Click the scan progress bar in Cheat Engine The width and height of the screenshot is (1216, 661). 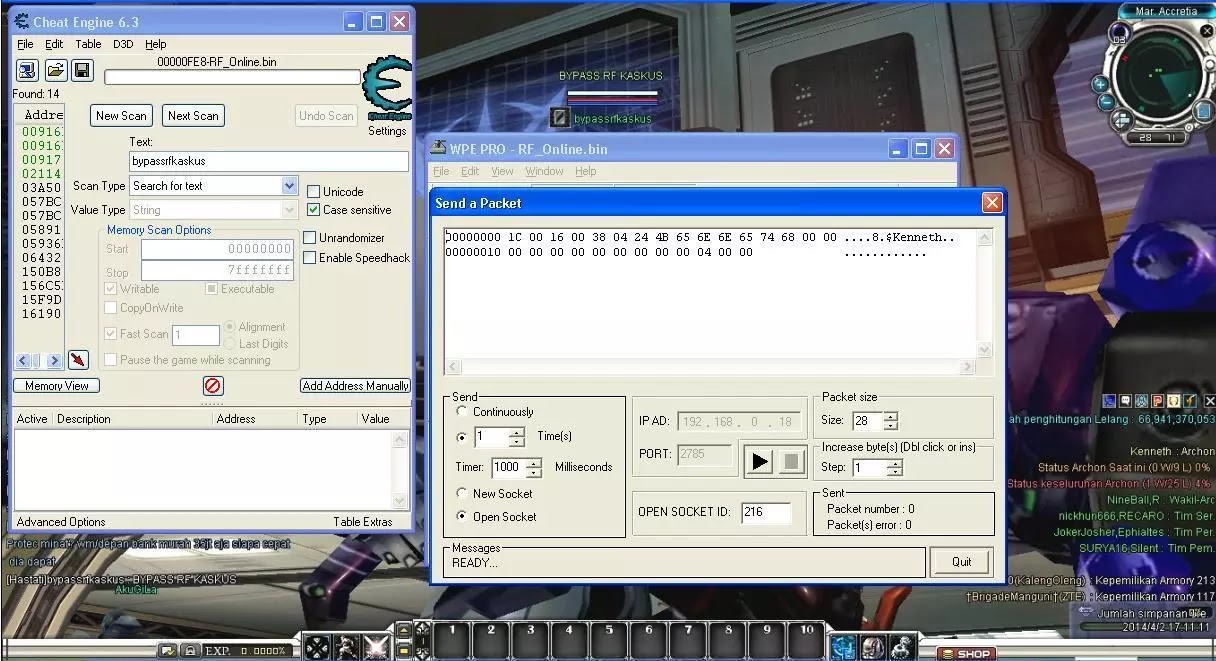pos(232,77)
